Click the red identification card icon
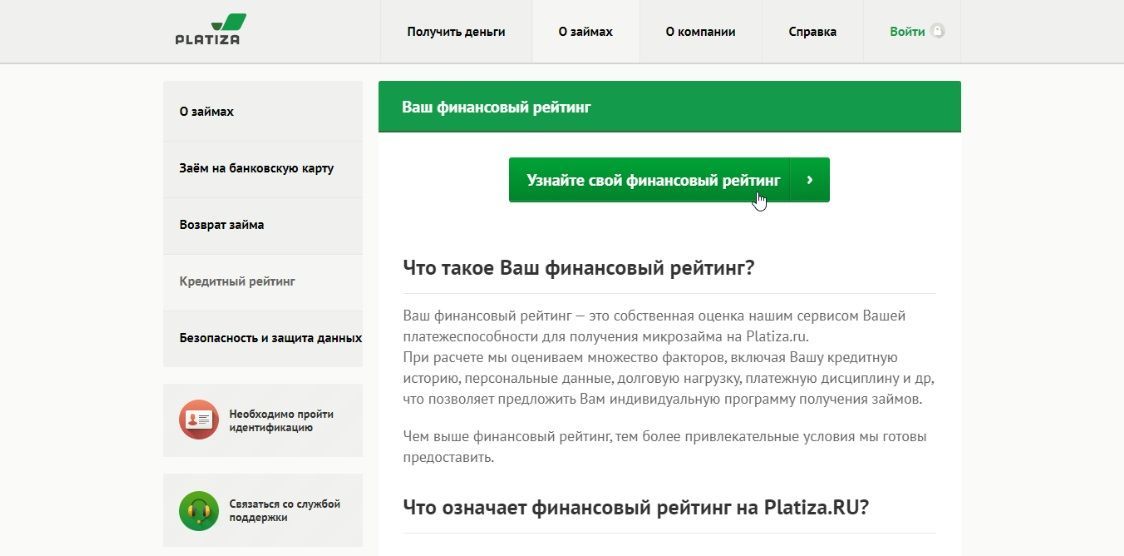 pyautogui.click(x=199, y=420)
